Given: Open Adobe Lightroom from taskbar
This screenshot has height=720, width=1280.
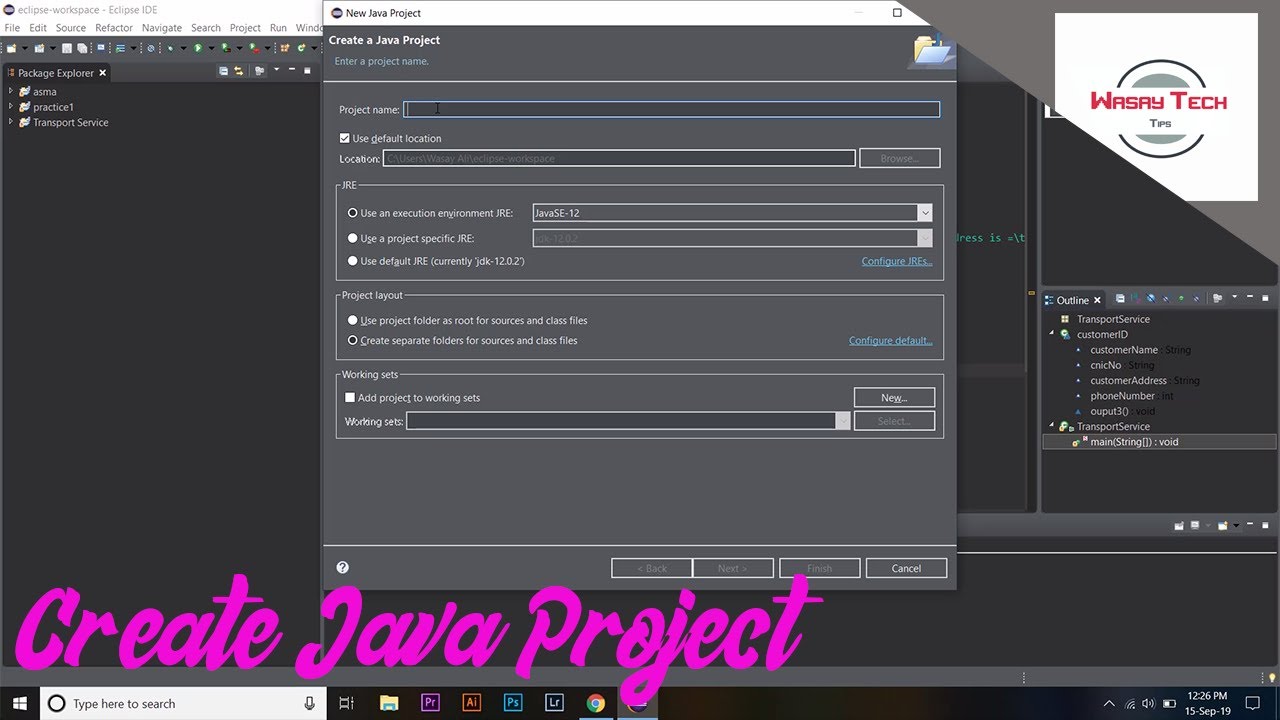Looking at the screenshot, I should click(554, 703).
